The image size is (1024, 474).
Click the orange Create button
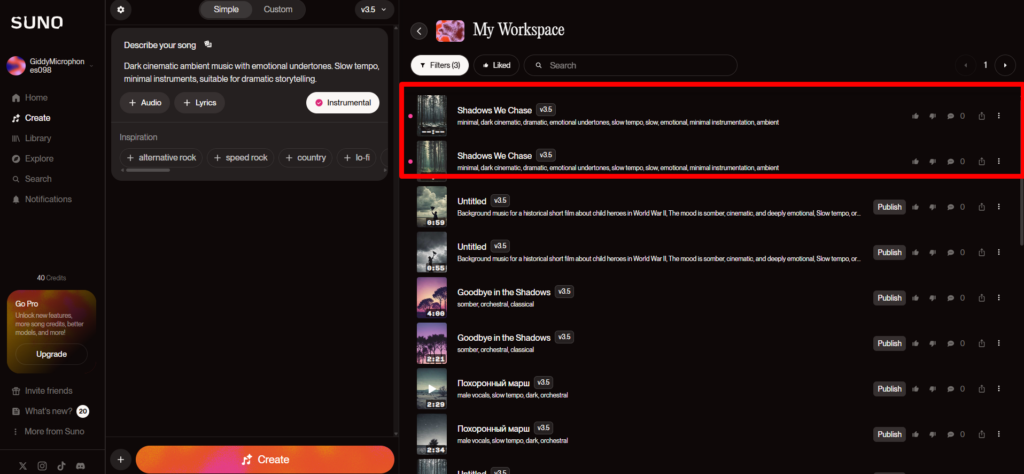265,460
